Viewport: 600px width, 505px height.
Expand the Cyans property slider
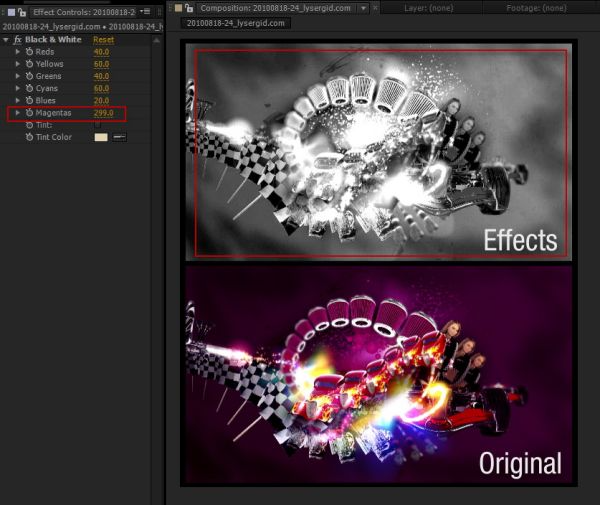coord(18,88)
